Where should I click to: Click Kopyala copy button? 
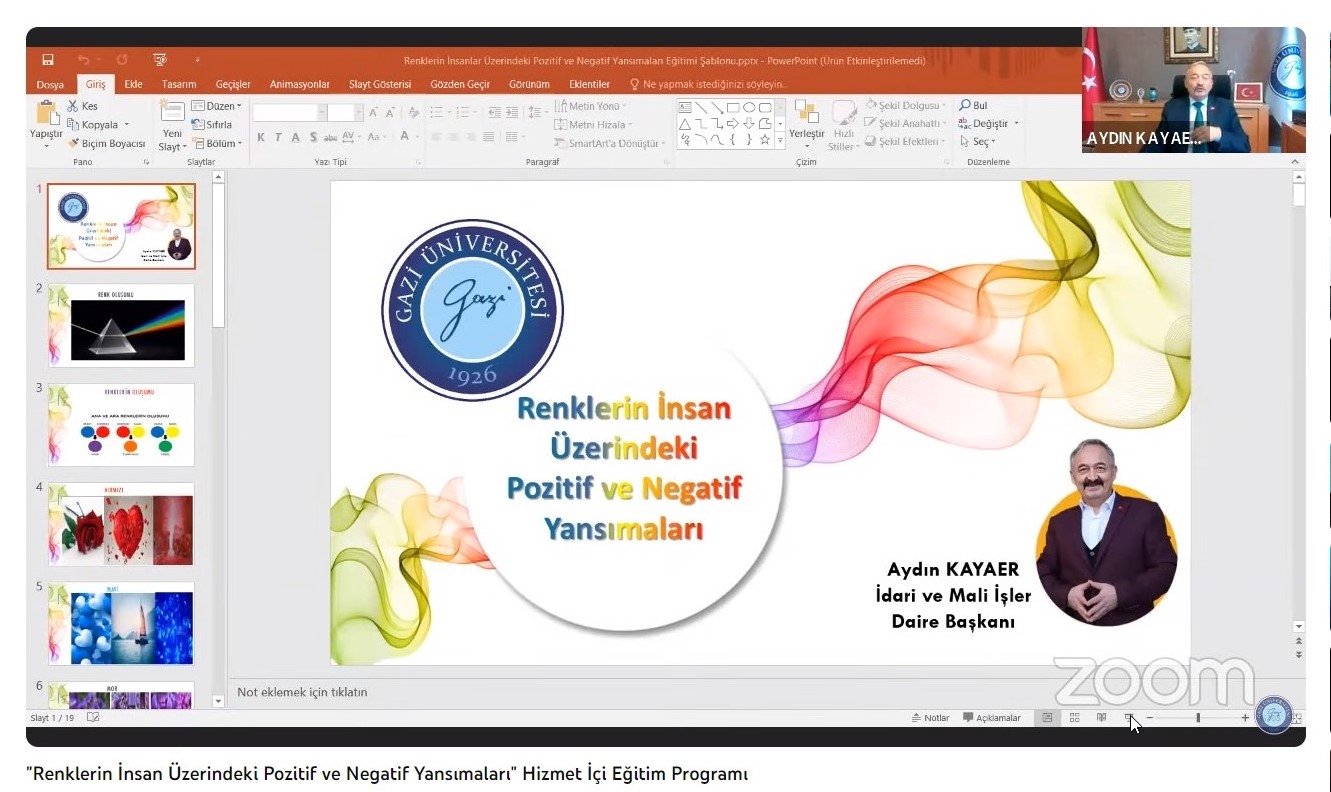(x=93, y=125)
